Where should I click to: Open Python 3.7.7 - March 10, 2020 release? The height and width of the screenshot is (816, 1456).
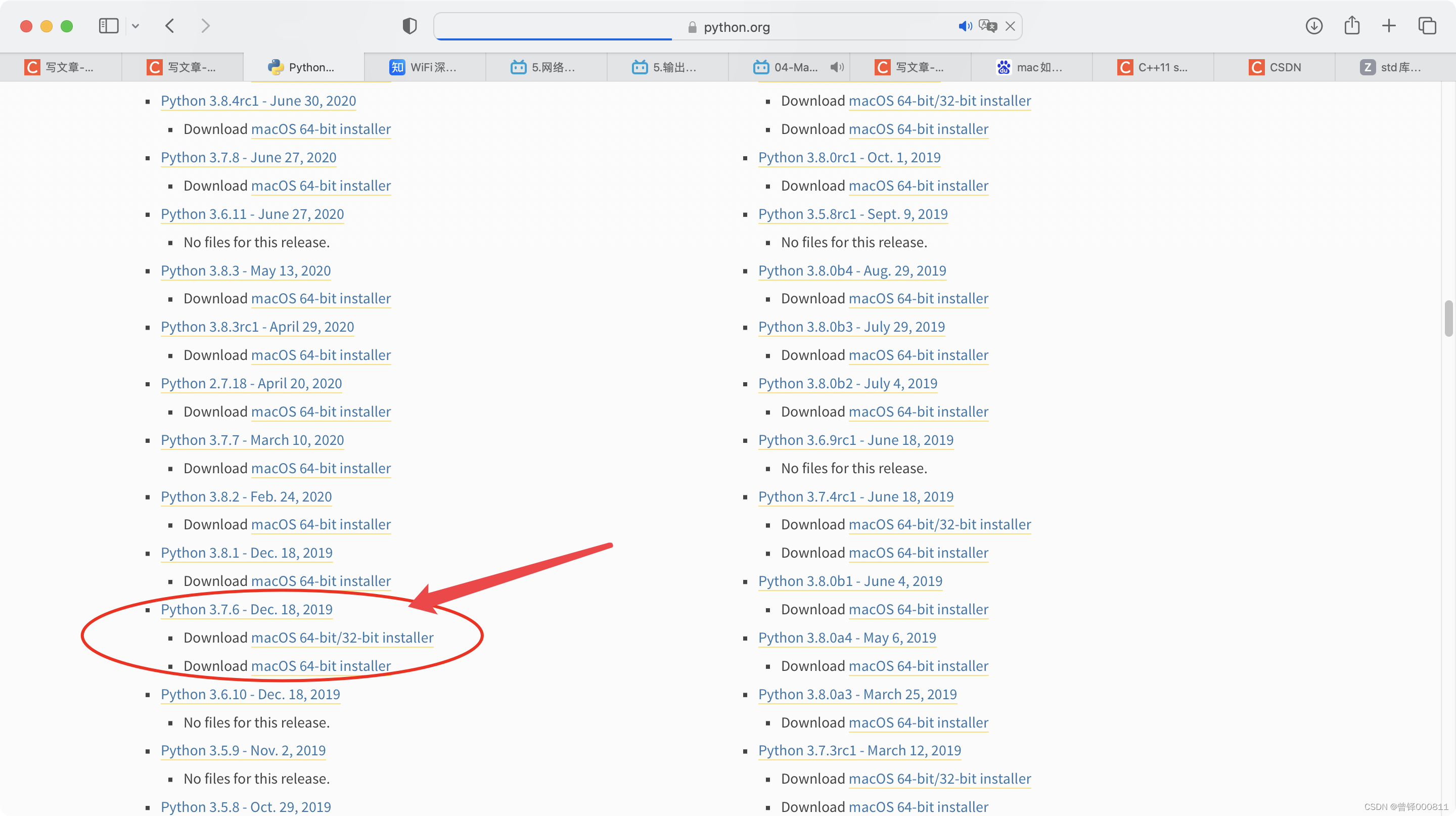pos(252,440)
